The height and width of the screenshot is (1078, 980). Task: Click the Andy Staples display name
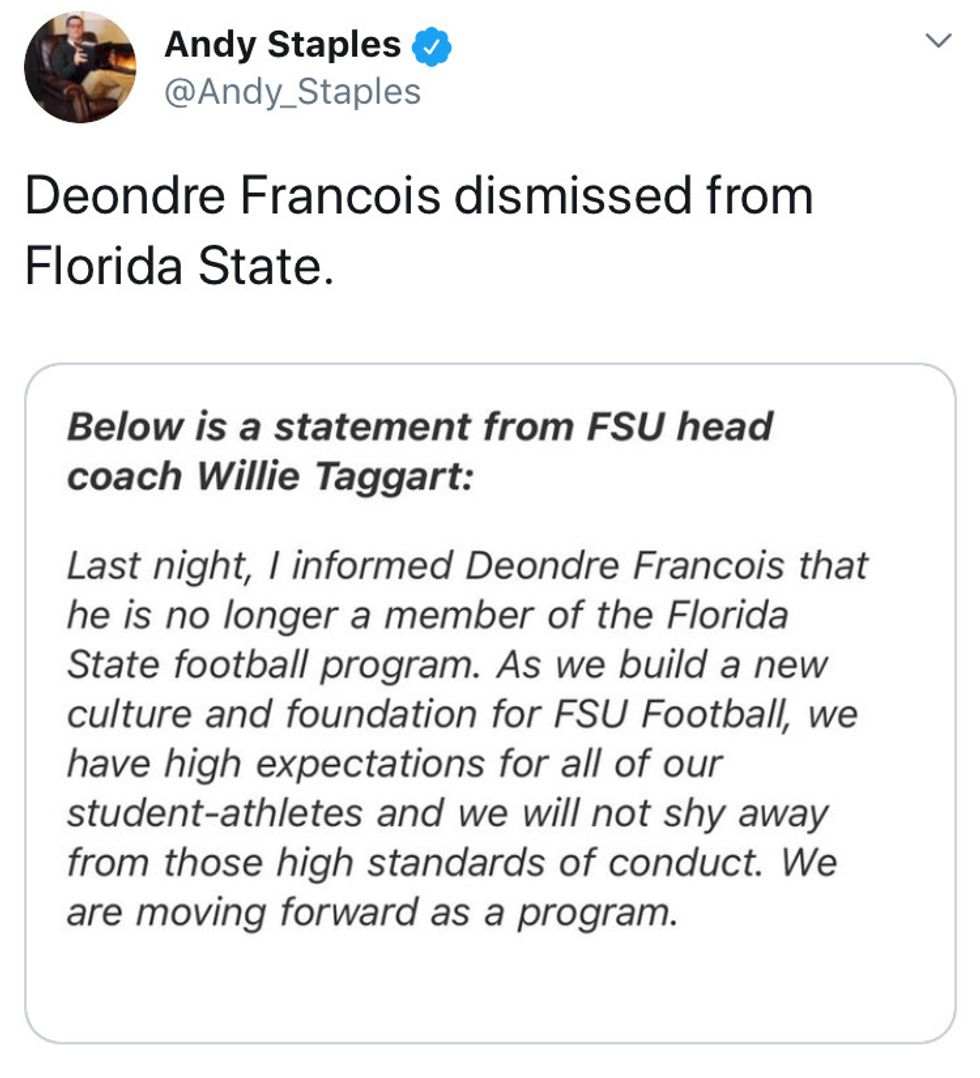282,45
